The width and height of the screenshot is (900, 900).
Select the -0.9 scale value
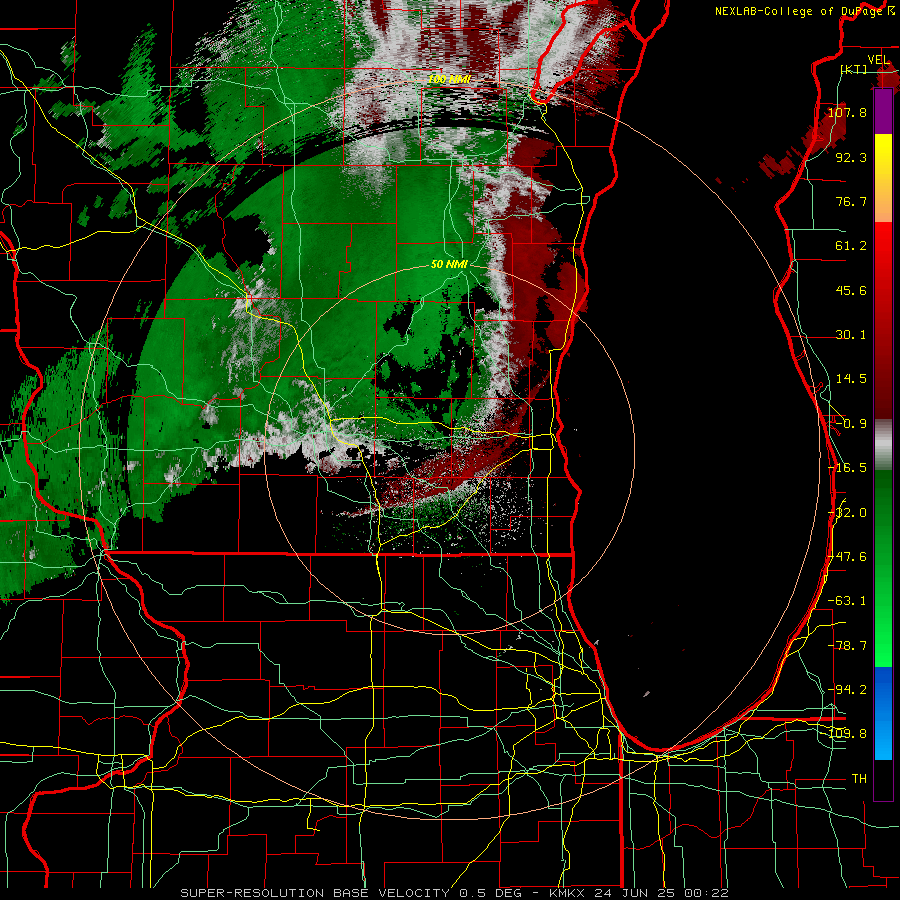851,424
